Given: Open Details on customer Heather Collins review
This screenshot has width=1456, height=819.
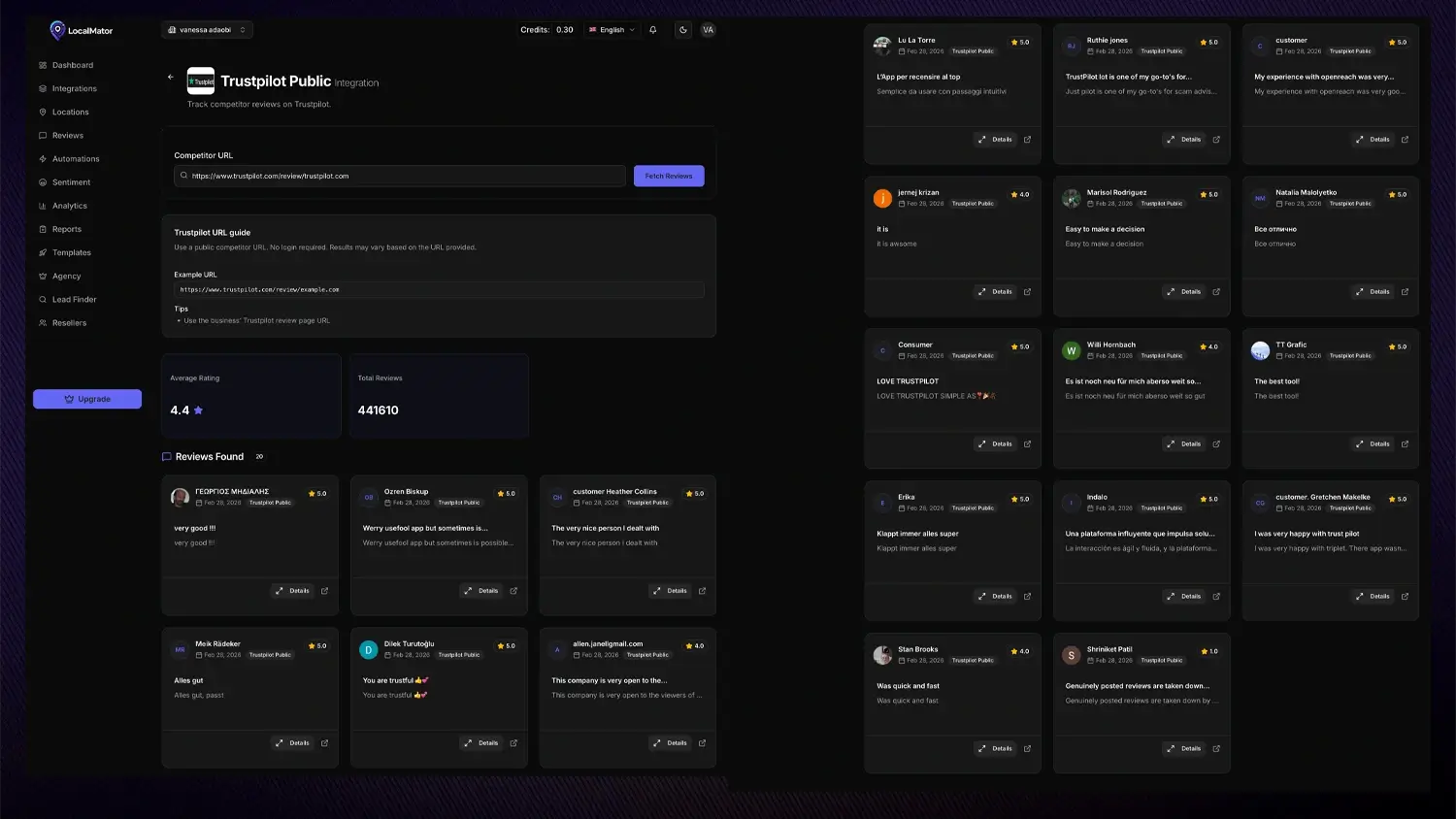Looking at the screenshot, I should 671,591.
